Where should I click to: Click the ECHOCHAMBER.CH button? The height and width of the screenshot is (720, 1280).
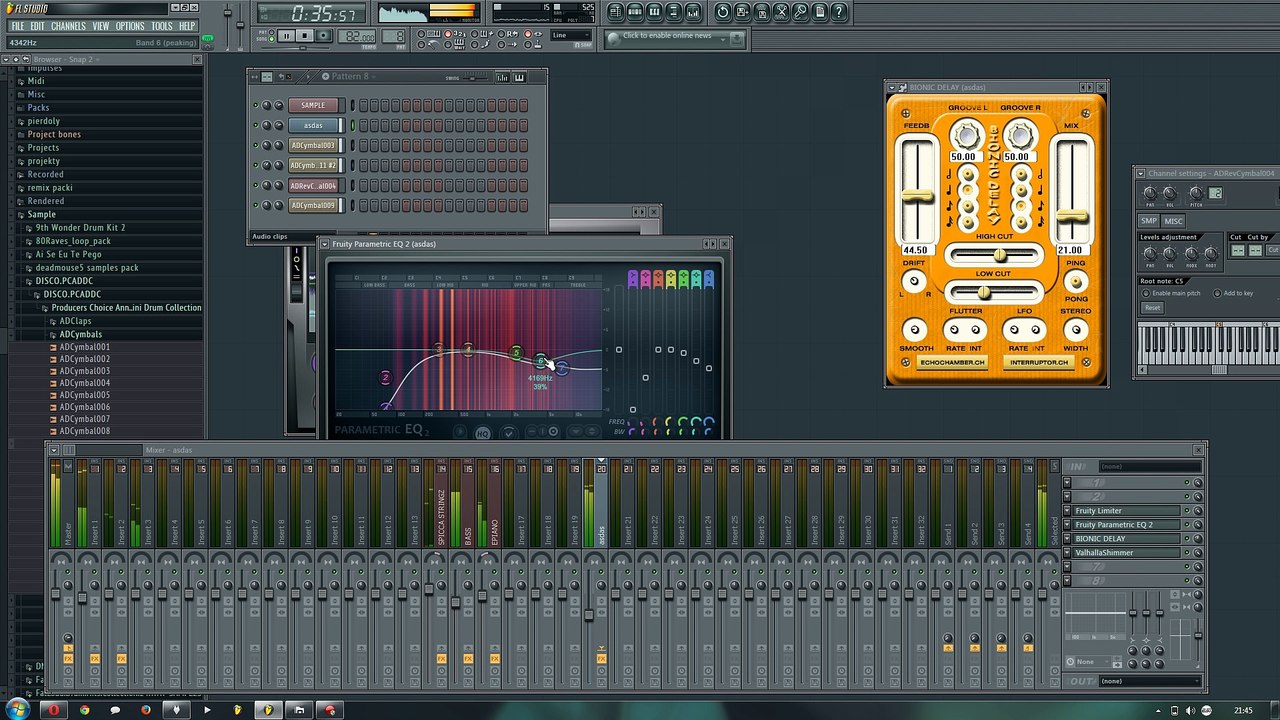pyautogui.click(x=953, y=362)
